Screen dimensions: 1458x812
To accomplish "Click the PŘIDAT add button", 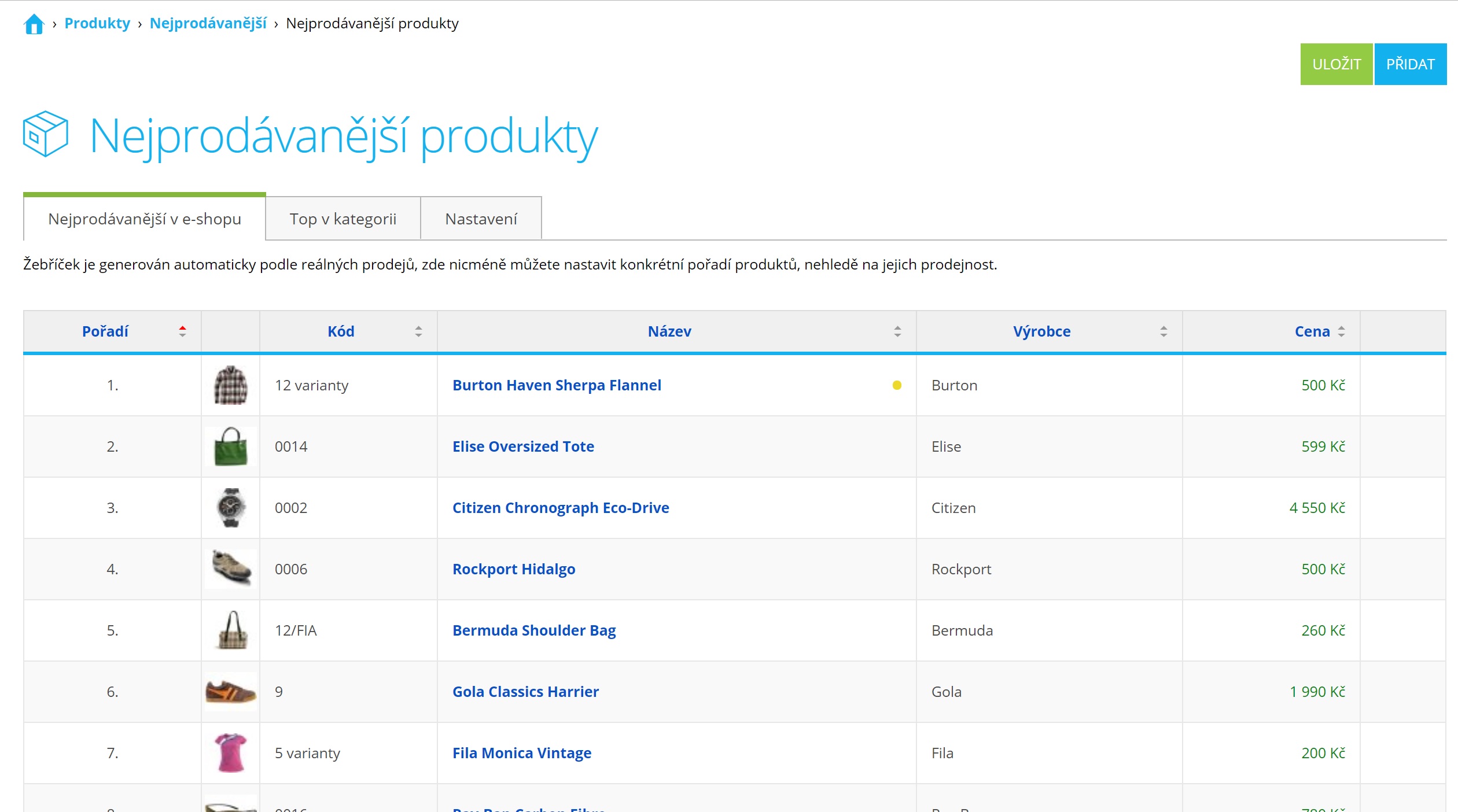I will pos(1411,64).
